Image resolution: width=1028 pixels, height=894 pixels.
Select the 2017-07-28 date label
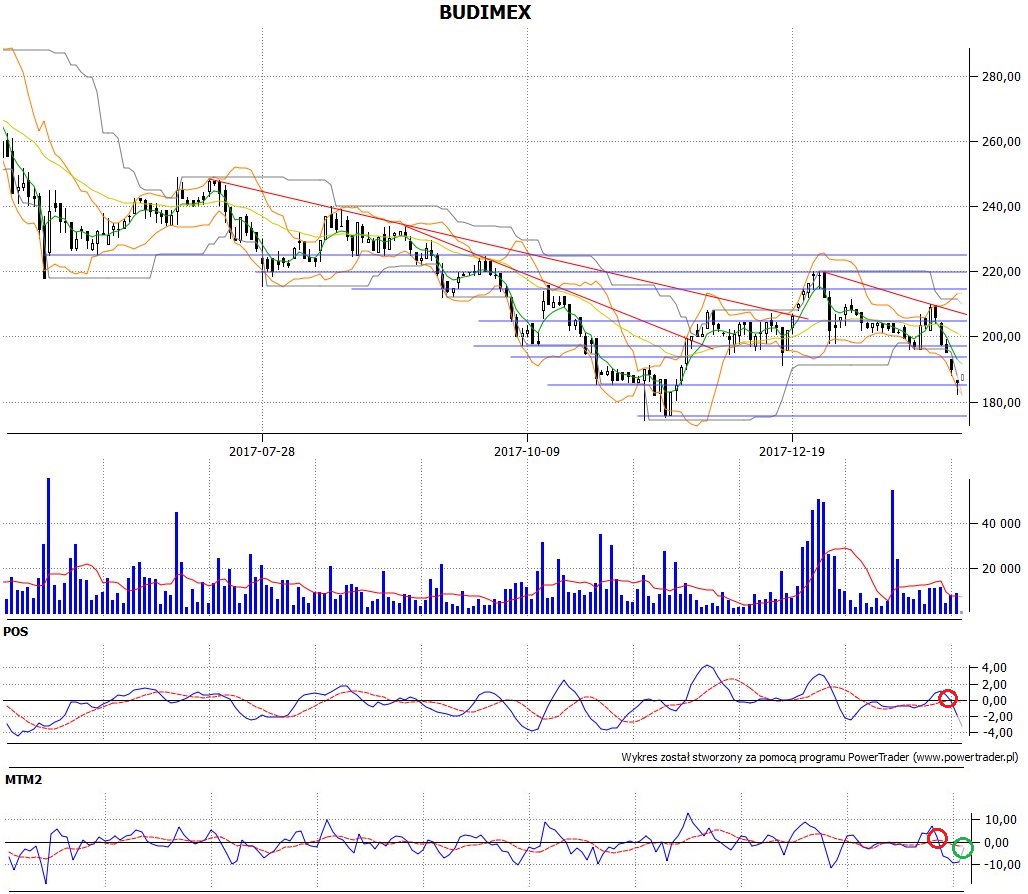click(262, 452)
